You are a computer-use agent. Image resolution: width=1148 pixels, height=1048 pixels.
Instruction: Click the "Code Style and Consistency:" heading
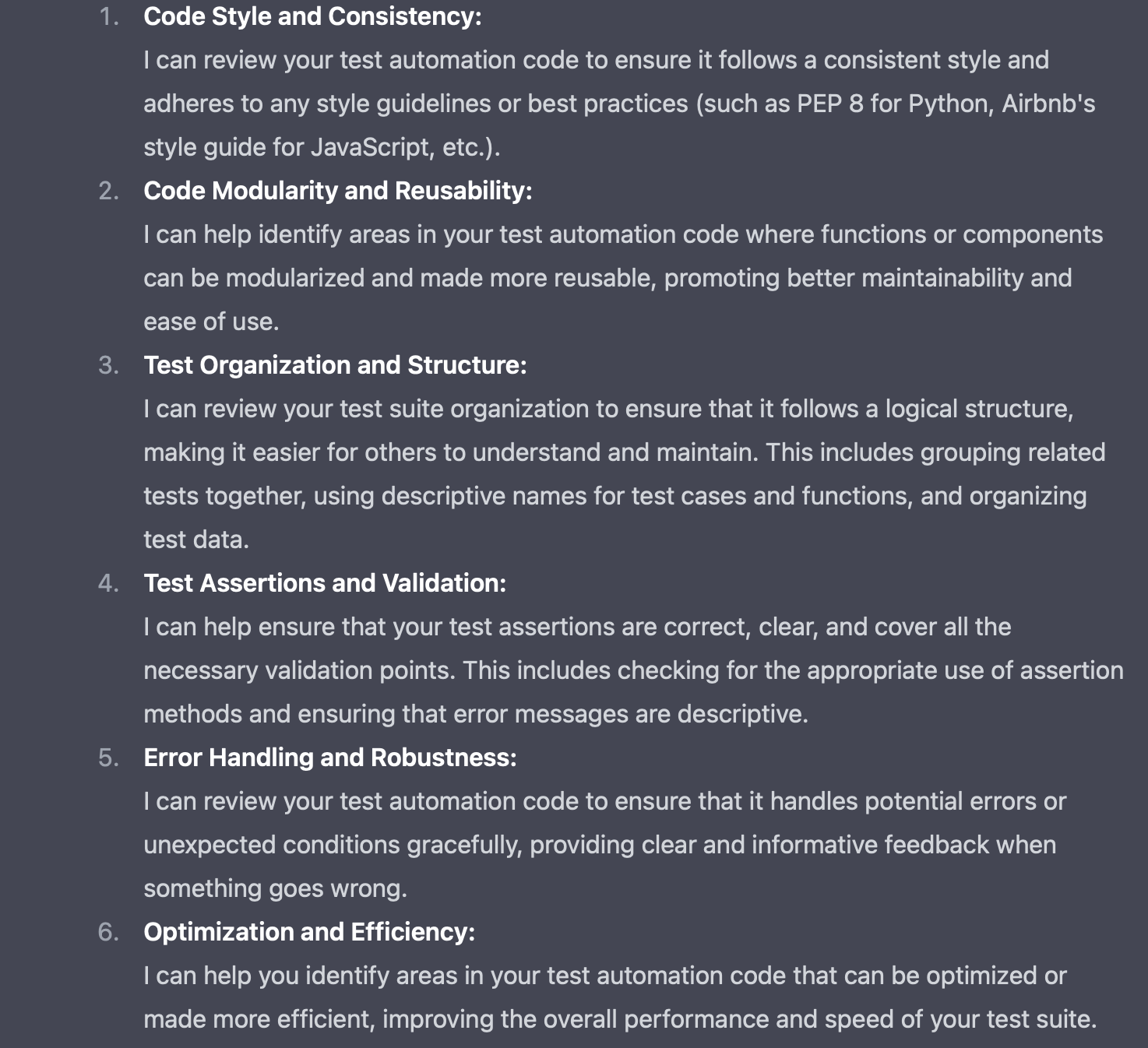click(312, 16)
